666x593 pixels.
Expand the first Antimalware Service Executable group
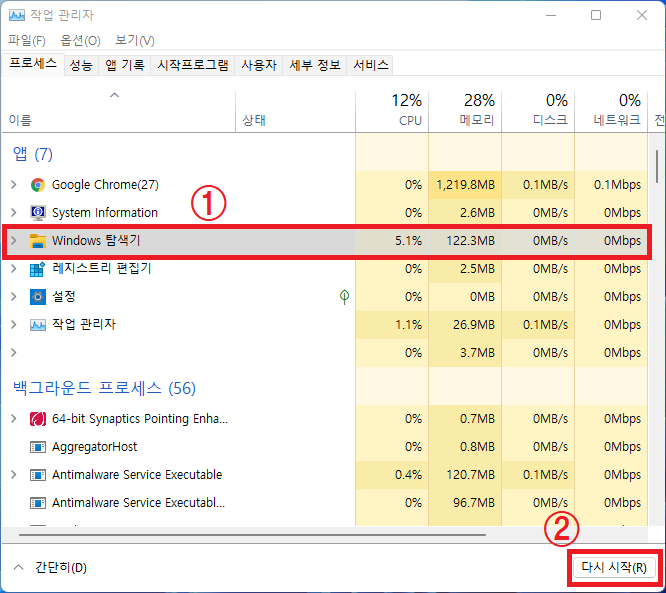pos(14,475)
